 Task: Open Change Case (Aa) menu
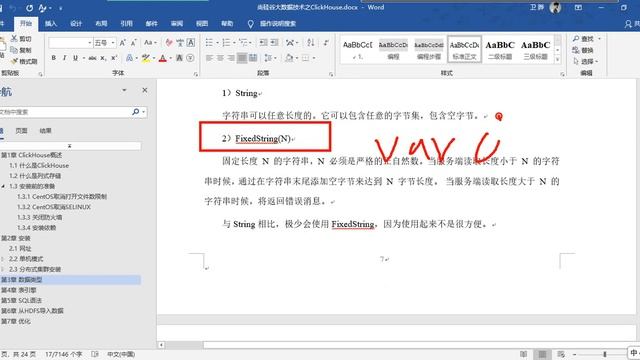pyautogui.click(x=149, y=43)
